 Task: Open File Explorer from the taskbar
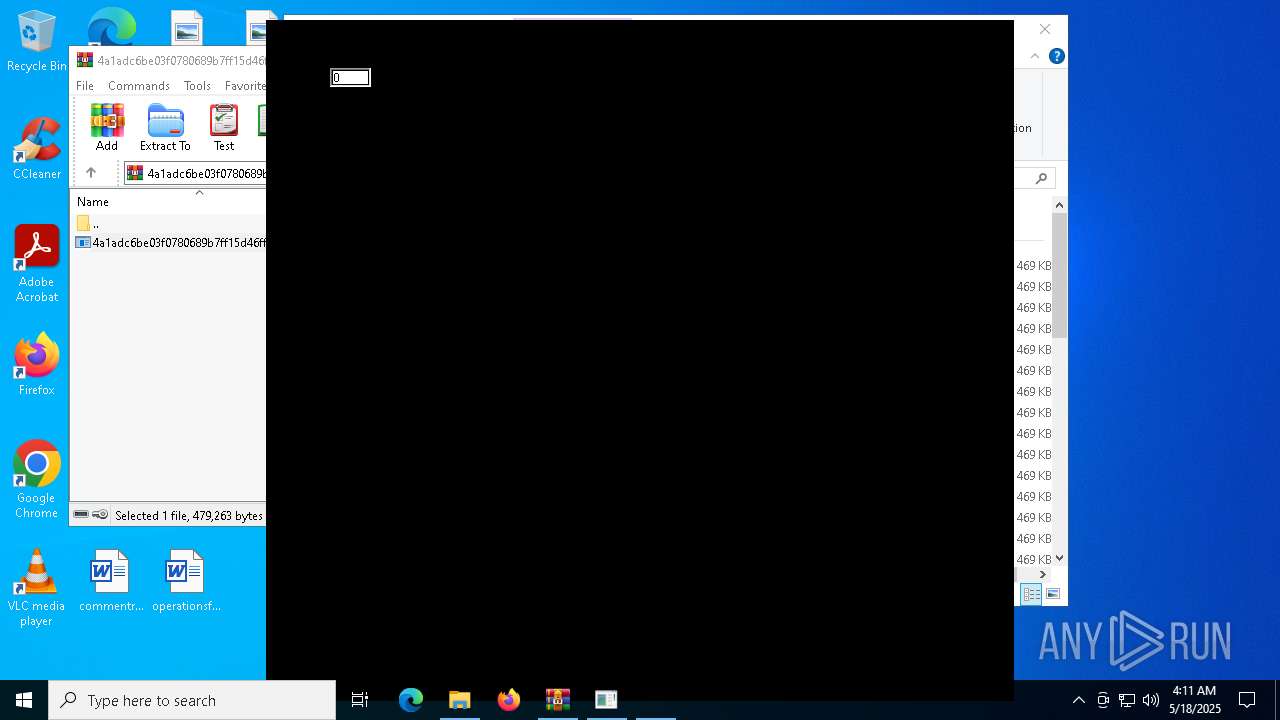460,700
